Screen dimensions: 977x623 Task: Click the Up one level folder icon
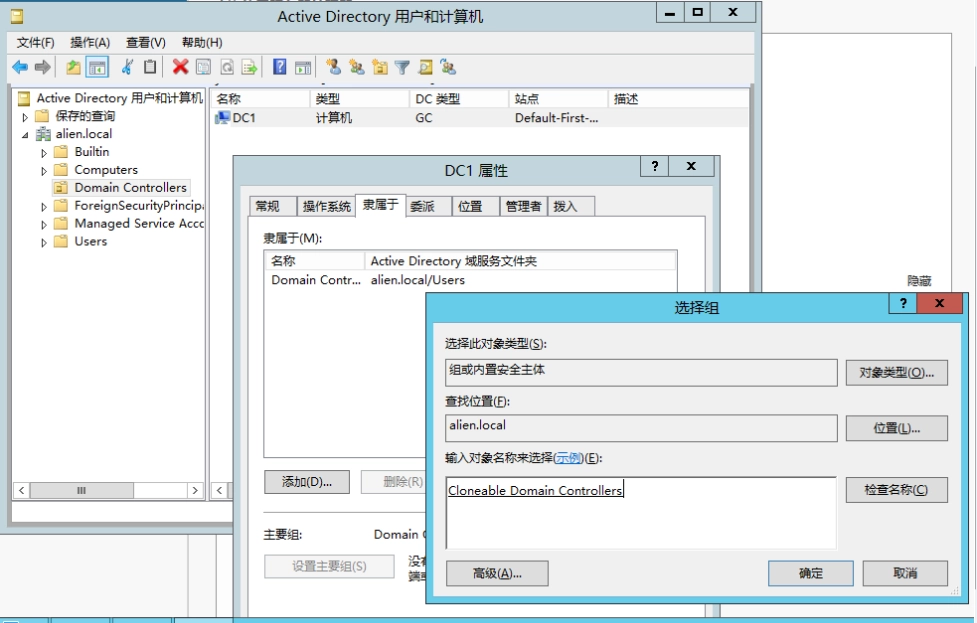tap(73, 67)
